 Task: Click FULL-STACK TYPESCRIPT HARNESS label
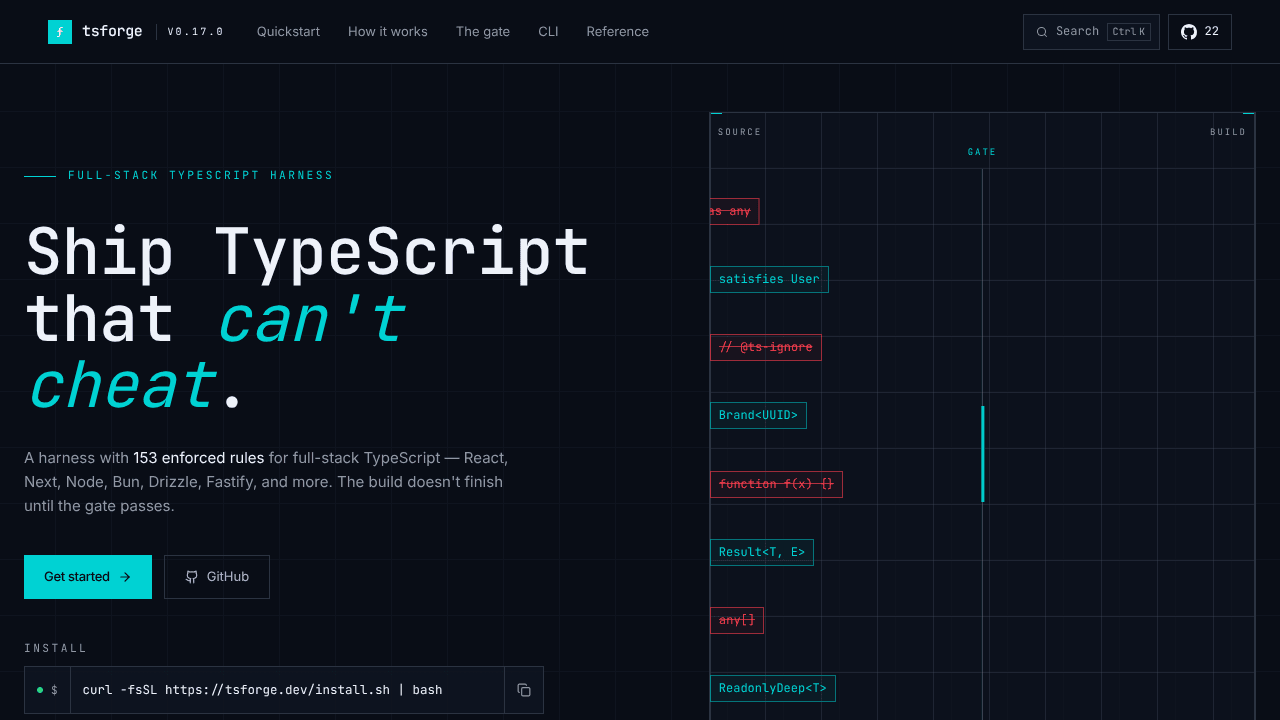pyautogui.click(x=201, y=175)
